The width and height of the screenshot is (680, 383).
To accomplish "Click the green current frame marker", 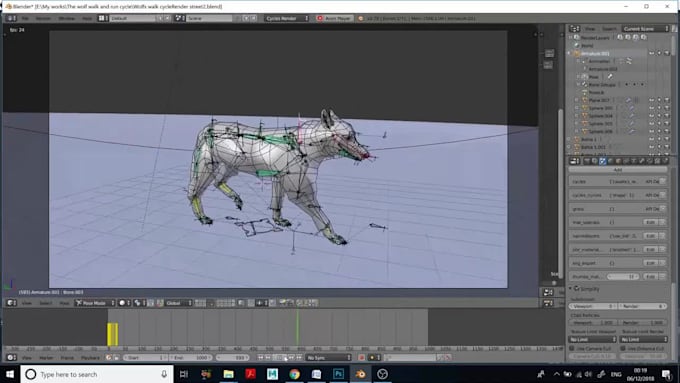I will (x=298, y=327).
